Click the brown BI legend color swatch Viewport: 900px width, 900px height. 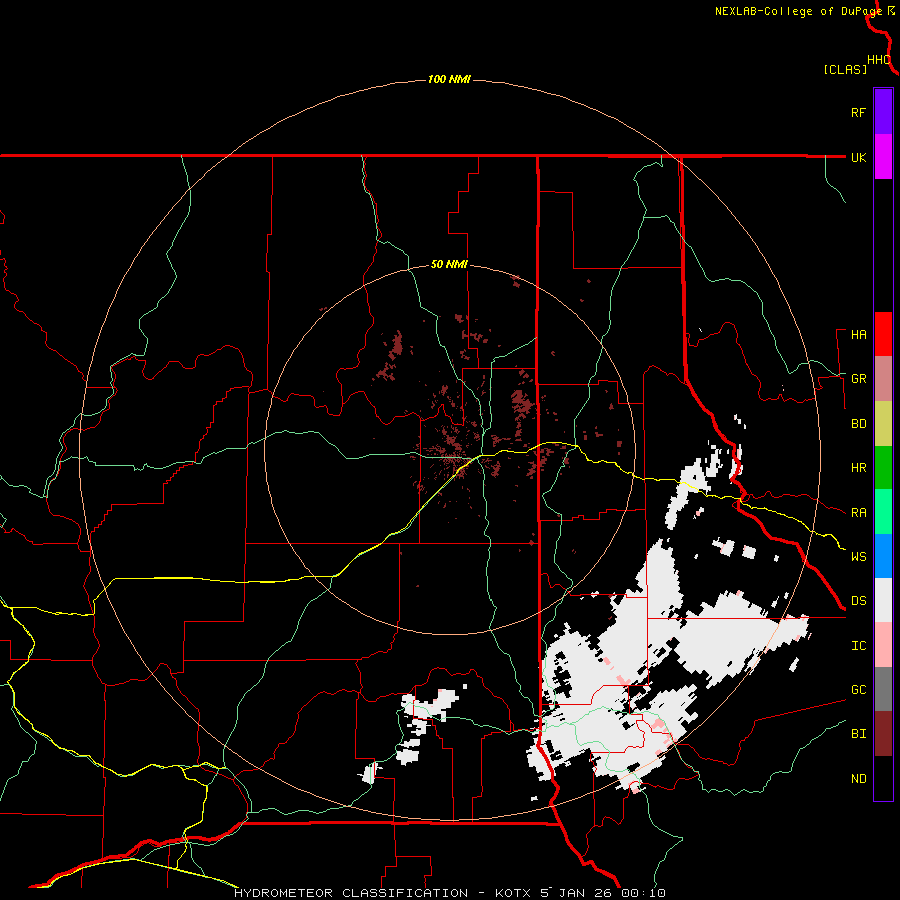(883, 734)
